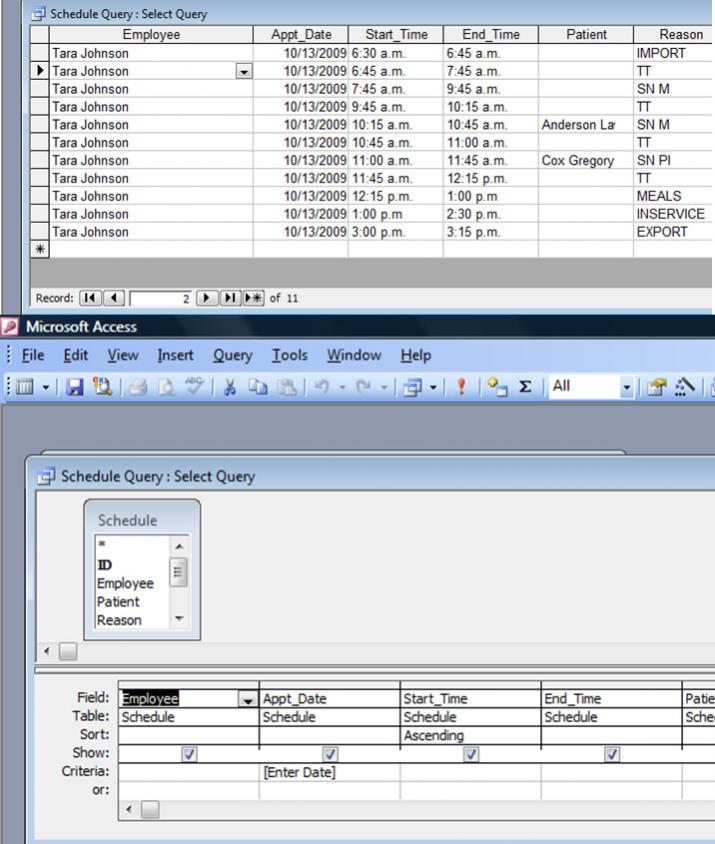Click the new record asterisk row selector
Screen dimensions: 715x844
point(40,249)
